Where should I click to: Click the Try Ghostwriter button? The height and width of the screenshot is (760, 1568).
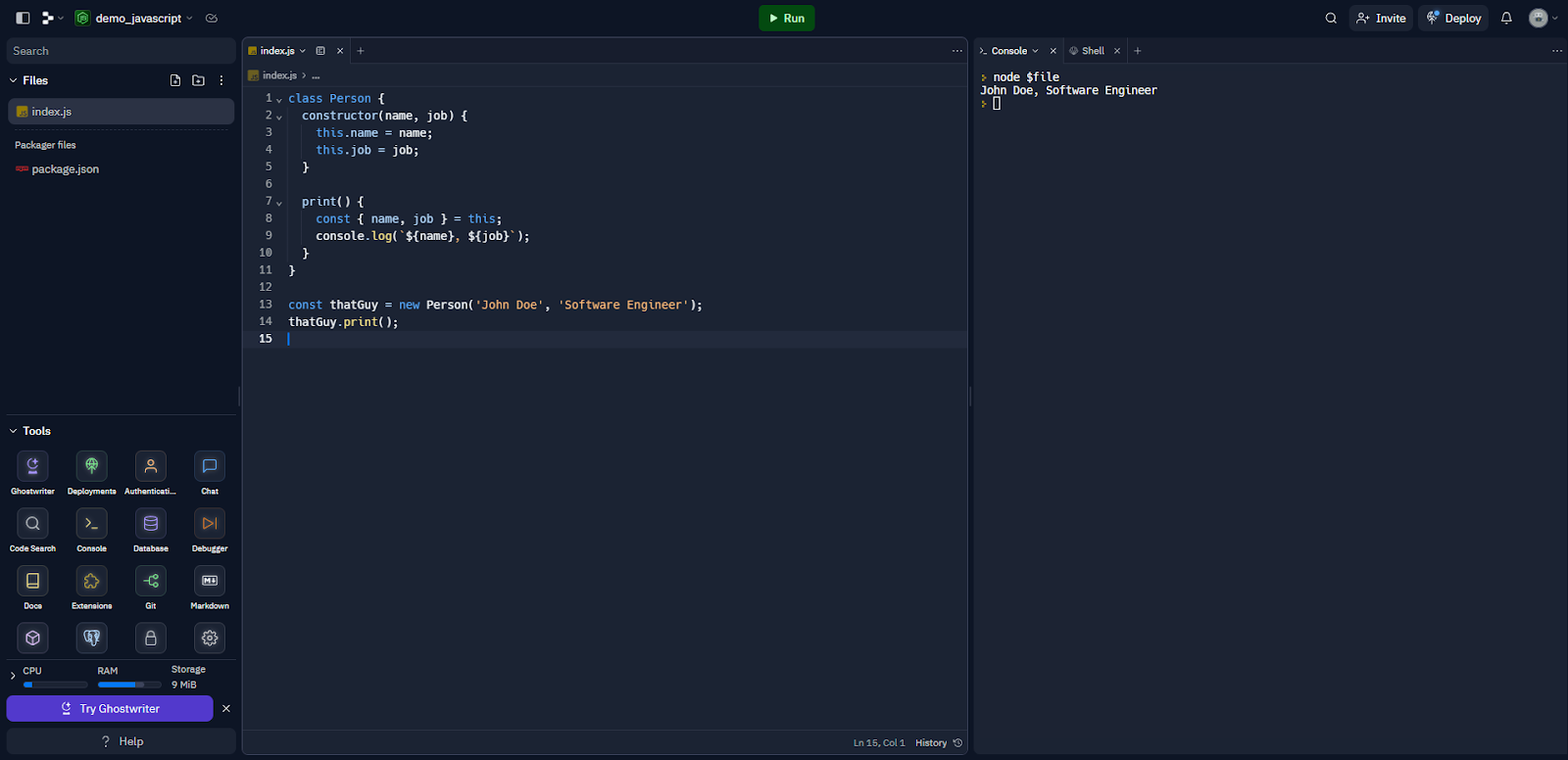pyautogui.click(x=110, y=708)
